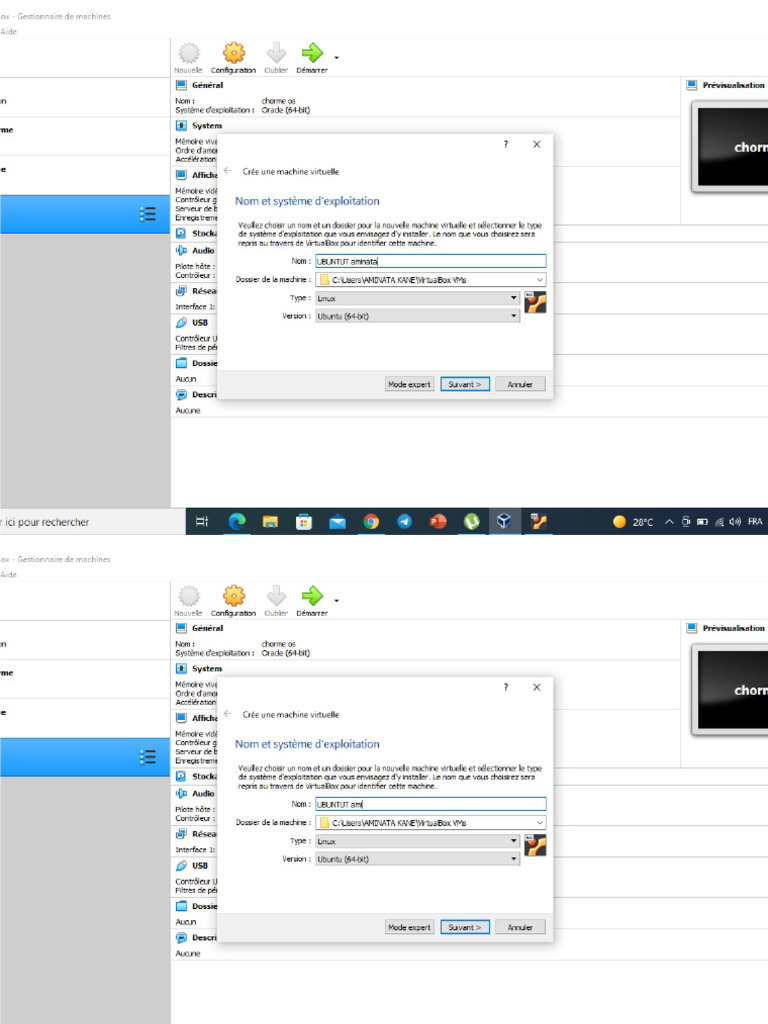Open Démarrer dropdown arrow behind the 'UBUNTUT ami' dialog
Screen dimensions: 768x1024
(336, 600)
